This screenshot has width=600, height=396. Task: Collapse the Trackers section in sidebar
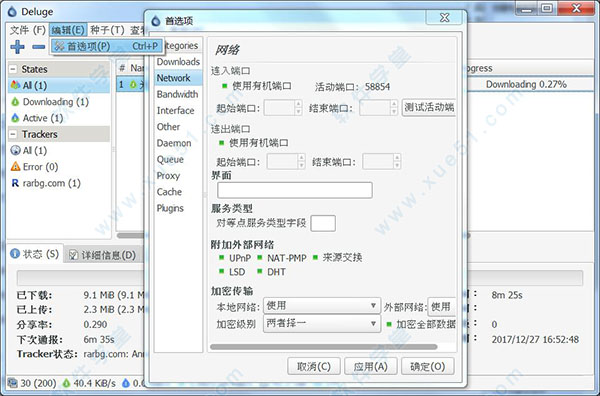point(13,134)
